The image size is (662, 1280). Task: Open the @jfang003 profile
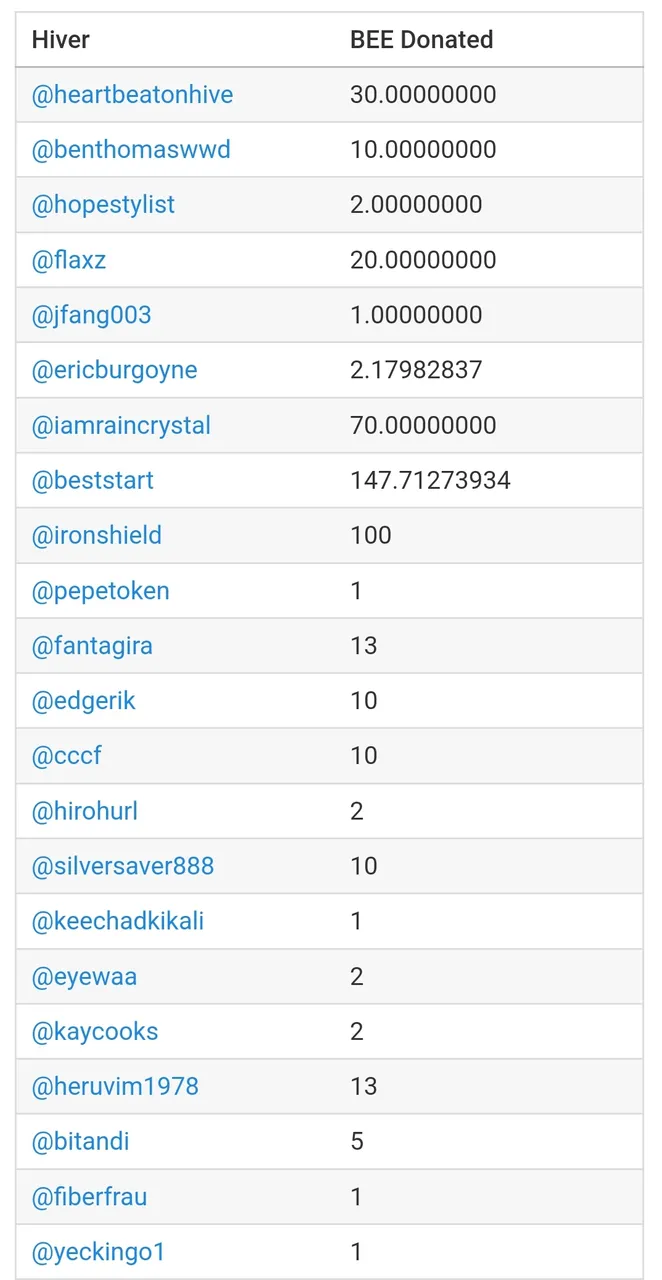pyautogui.click(x=92, y=315)
